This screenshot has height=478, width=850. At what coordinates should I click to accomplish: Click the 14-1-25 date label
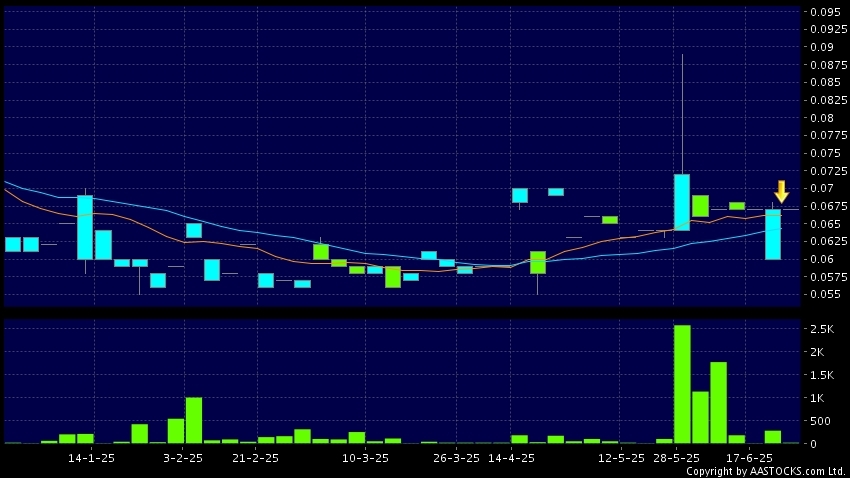coord(91,458)
